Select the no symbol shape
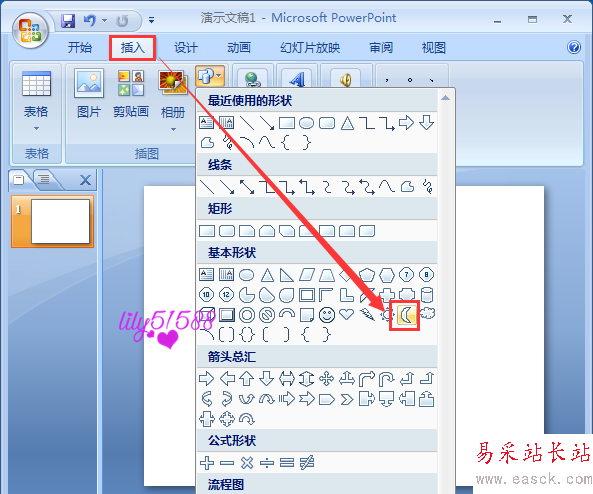The image size is (593, 494). click(x=267, y=315)
